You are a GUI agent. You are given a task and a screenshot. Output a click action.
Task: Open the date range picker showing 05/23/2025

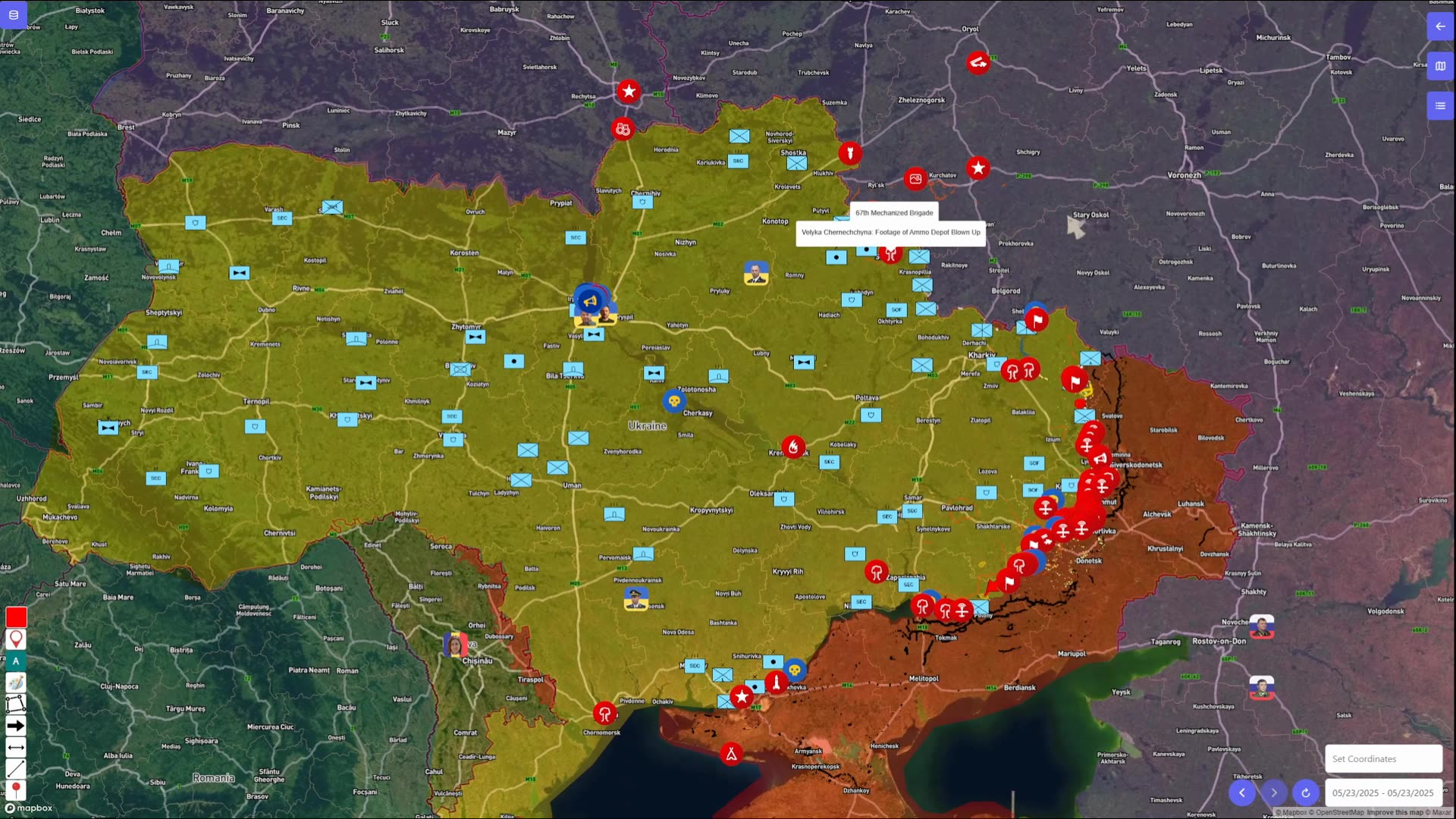coord(1383,792)
